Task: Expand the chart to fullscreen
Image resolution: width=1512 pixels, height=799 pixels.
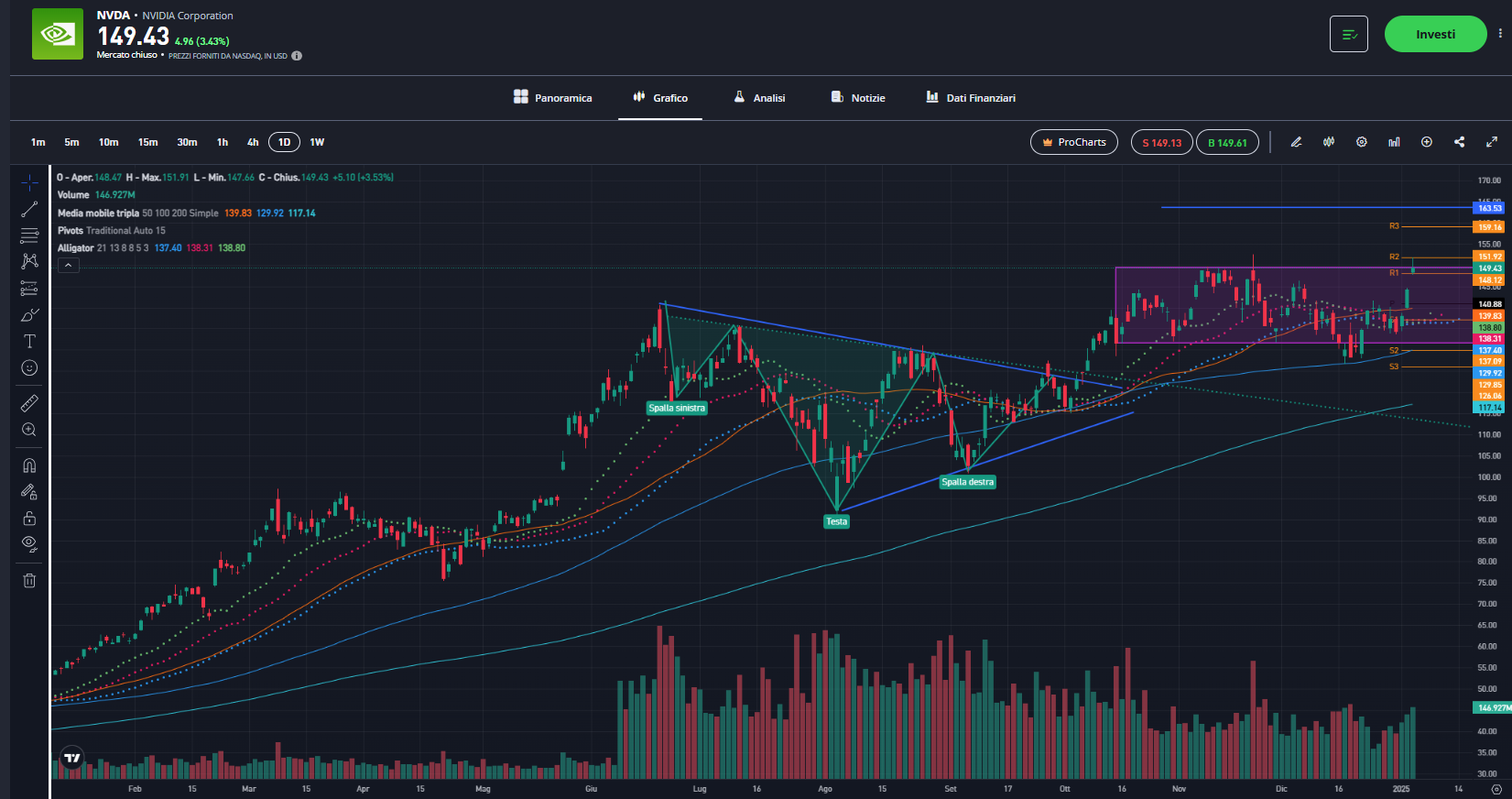Action: [x=1492, y=142]
